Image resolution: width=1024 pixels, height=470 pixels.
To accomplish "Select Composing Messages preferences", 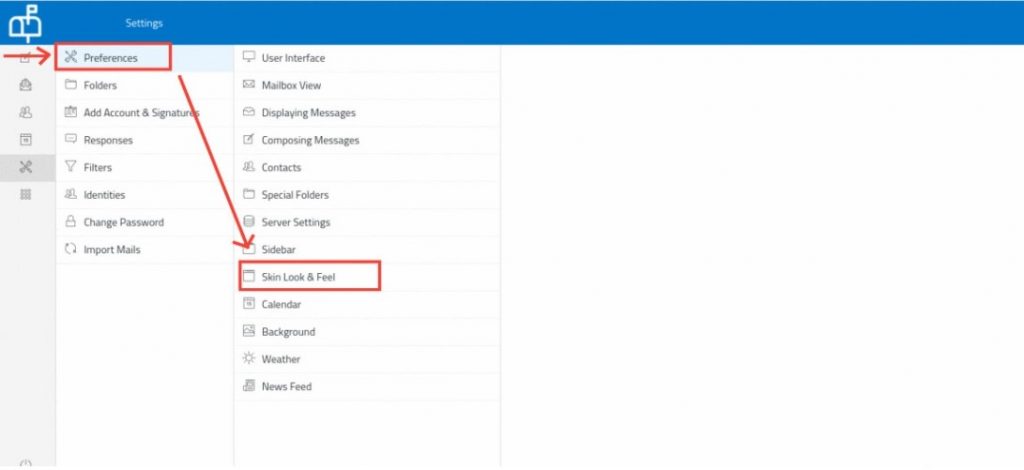I will coord(310,140).
